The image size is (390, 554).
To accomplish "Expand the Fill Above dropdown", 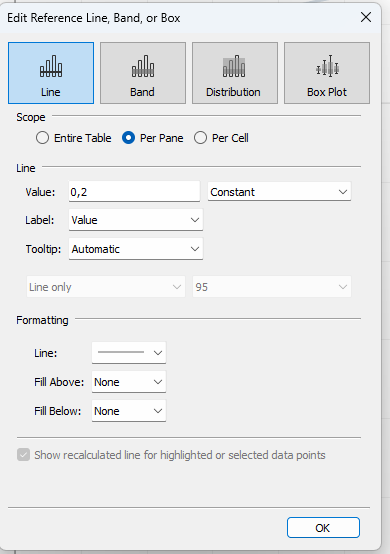I will (129, 382).
